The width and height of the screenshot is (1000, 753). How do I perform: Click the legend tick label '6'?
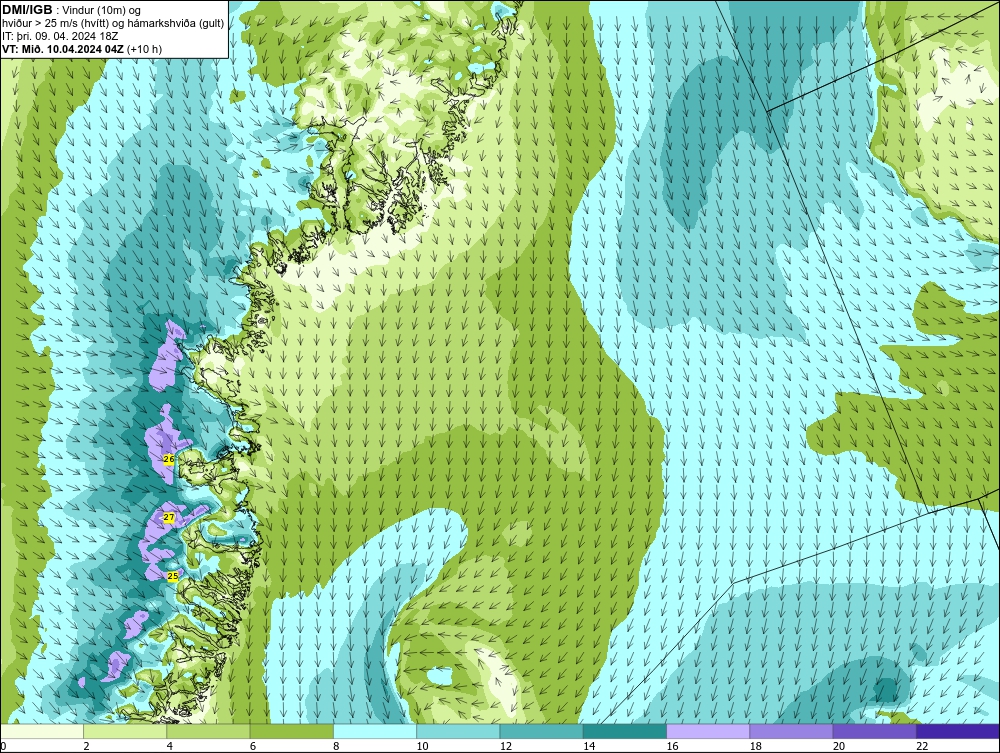[253, 747]
